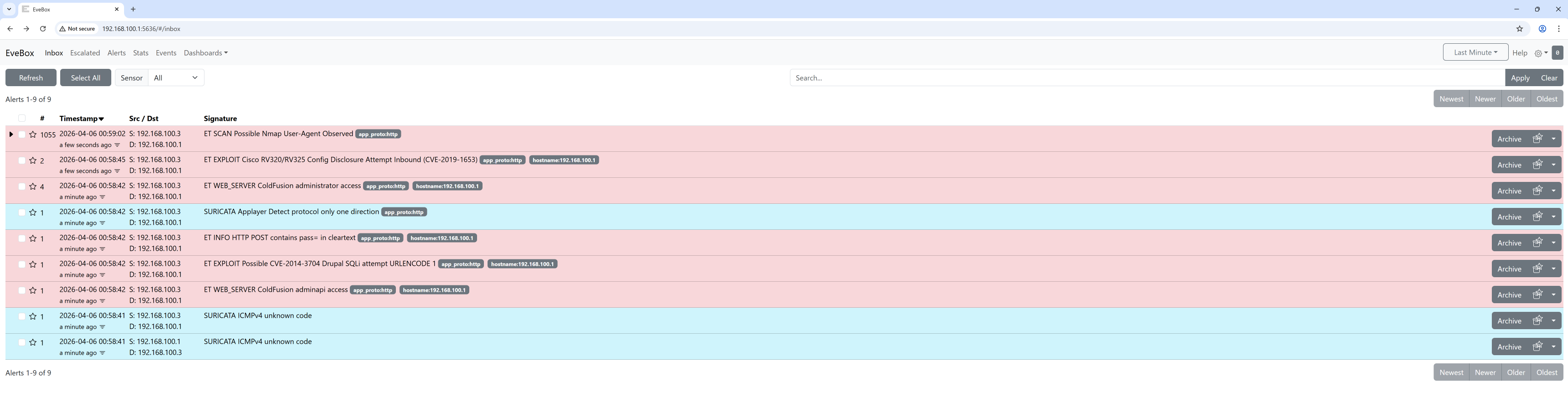
Task: Star the HTTP POST cleartext password alert
Action: pos(33,238)
